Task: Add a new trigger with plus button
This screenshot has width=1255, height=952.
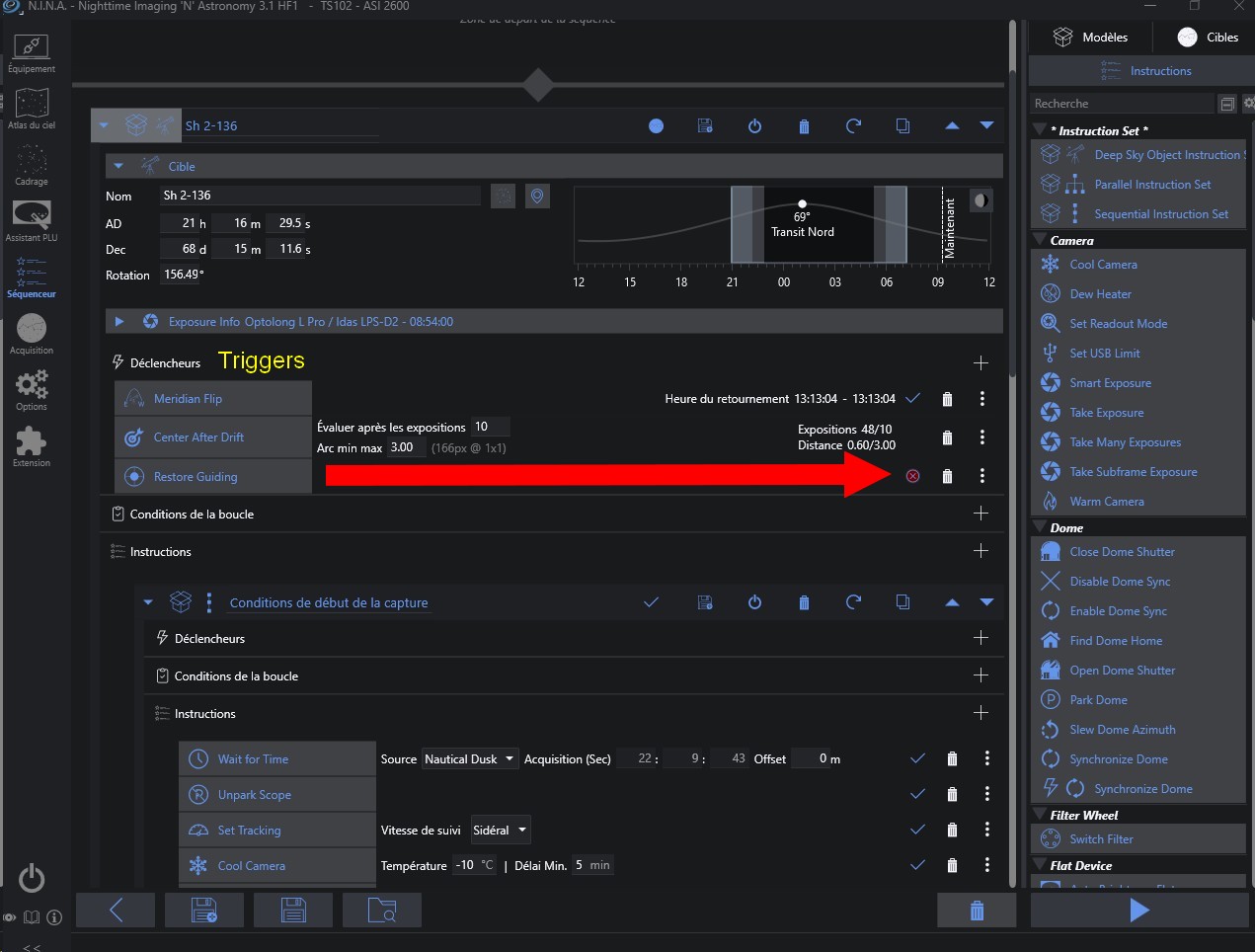Action: point(980,363)
